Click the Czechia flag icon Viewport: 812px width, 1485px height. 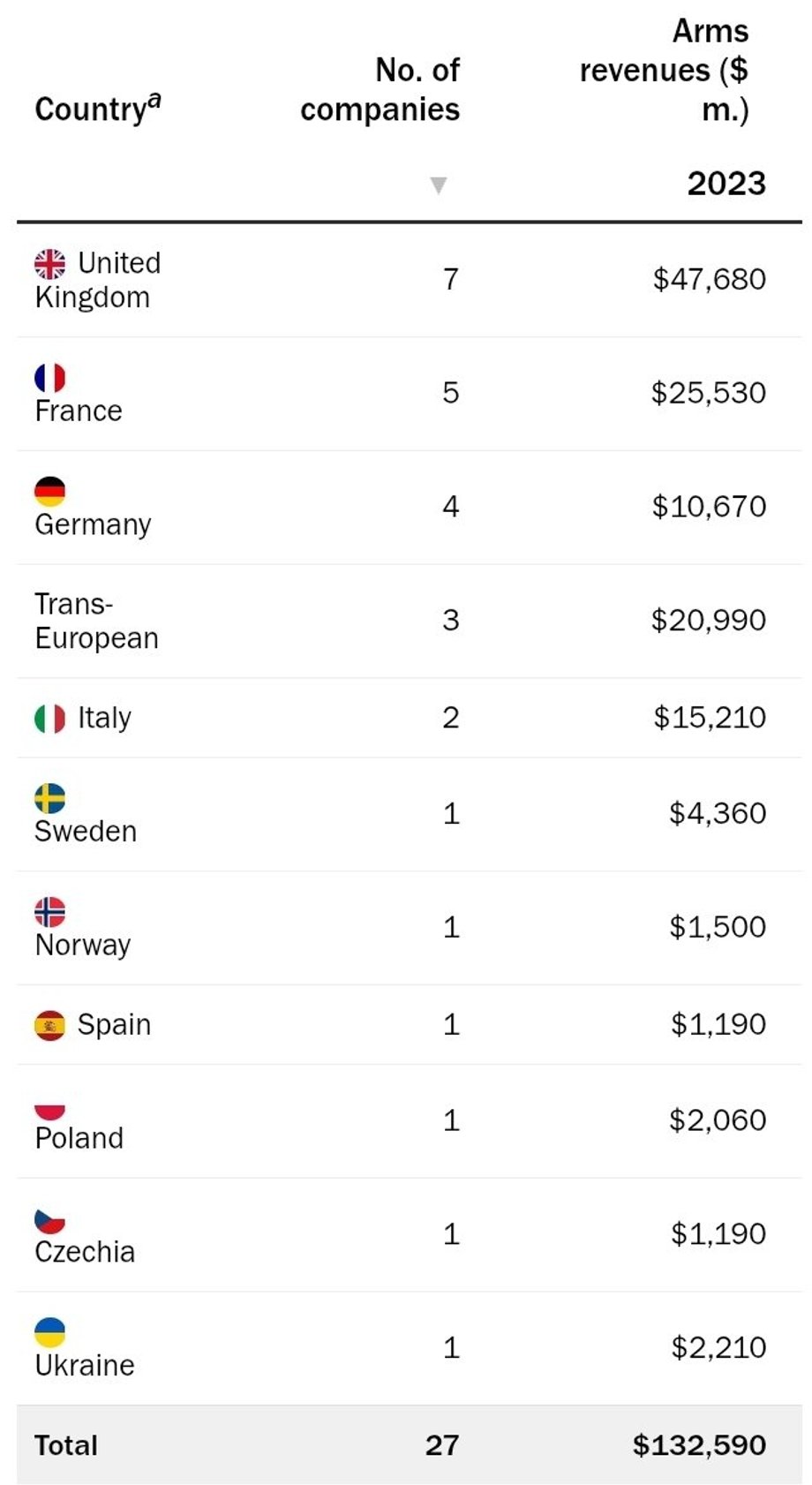pos(50,1220)
